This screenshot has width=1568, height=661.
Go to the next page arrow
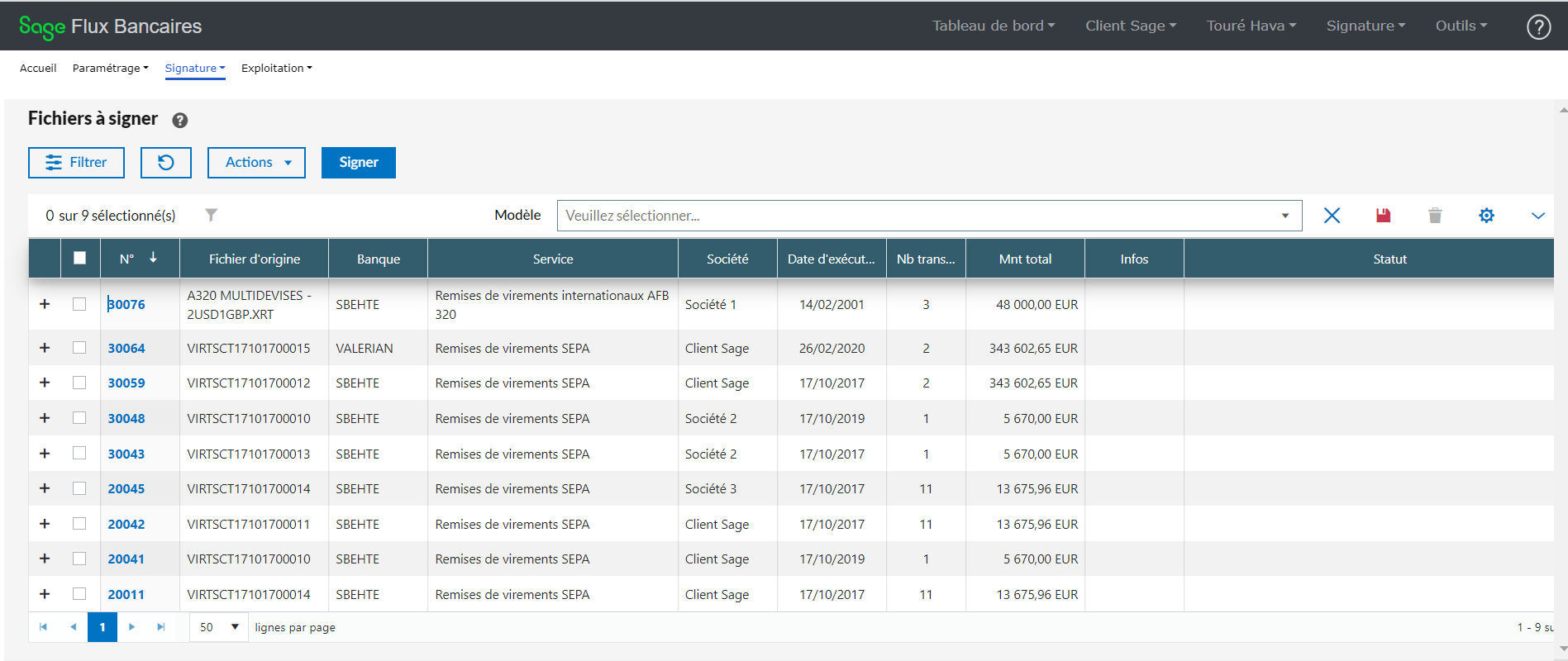tap(131, 627)
